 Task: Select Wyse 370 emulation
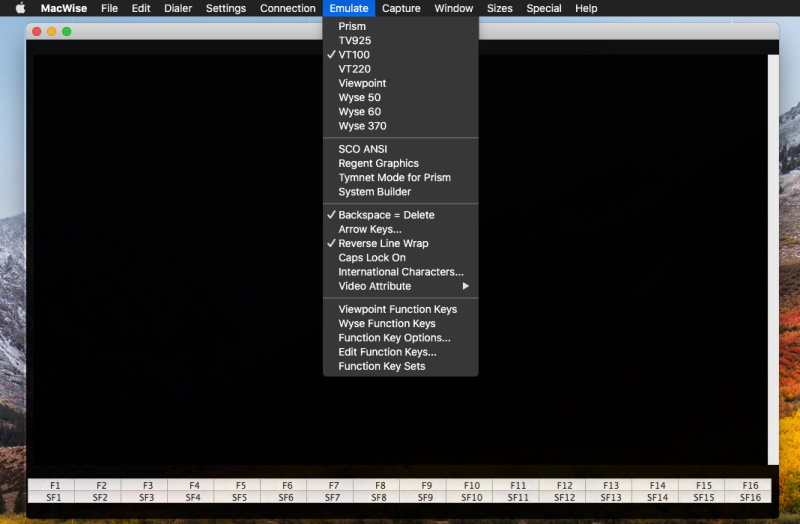coord(401,126)
